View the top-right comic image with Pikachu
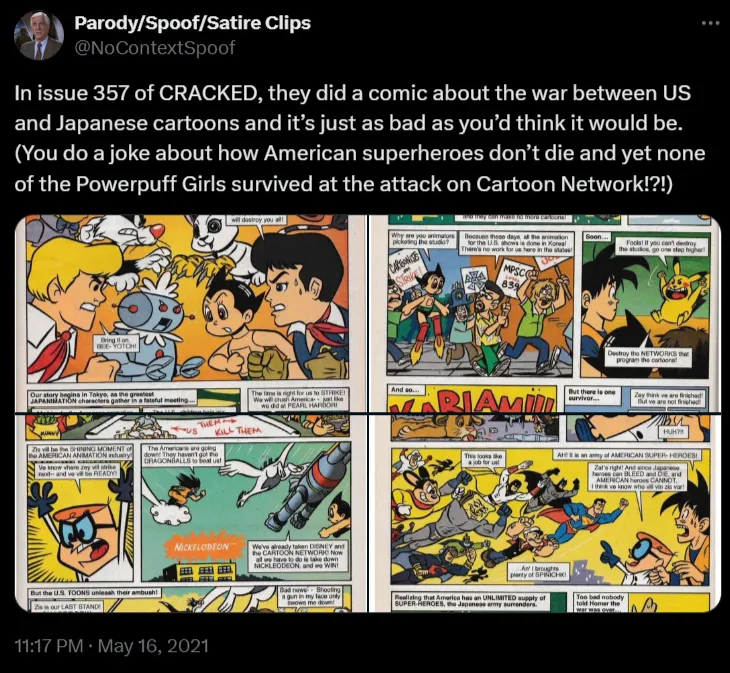Viewport: 730px width, 673px height. 545,314
